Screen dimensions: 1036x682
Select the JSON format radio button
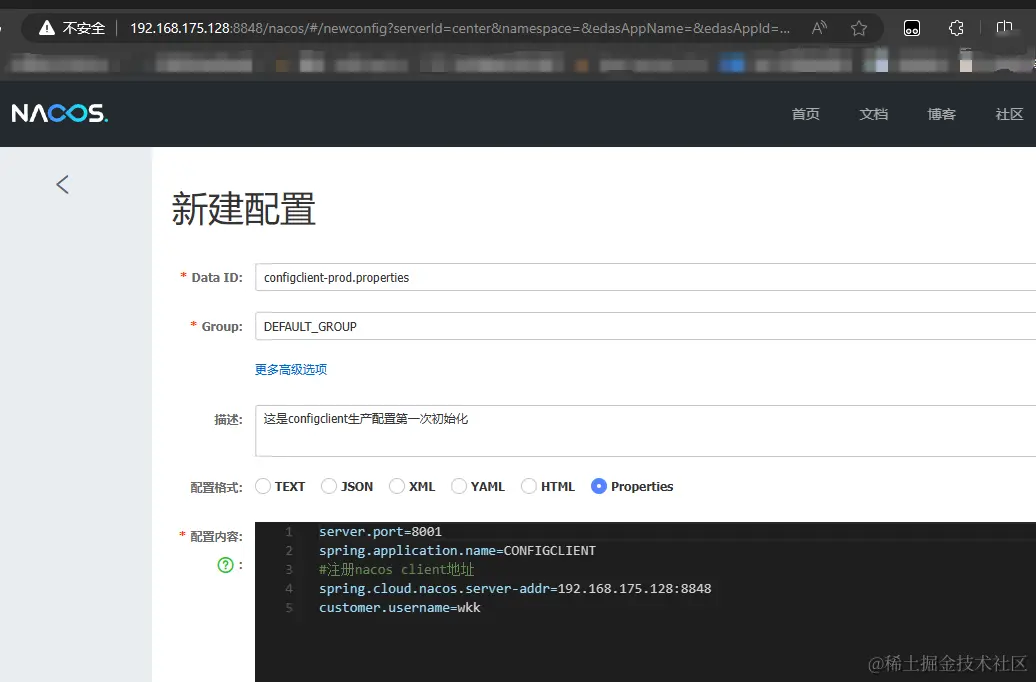click(329, 486)
